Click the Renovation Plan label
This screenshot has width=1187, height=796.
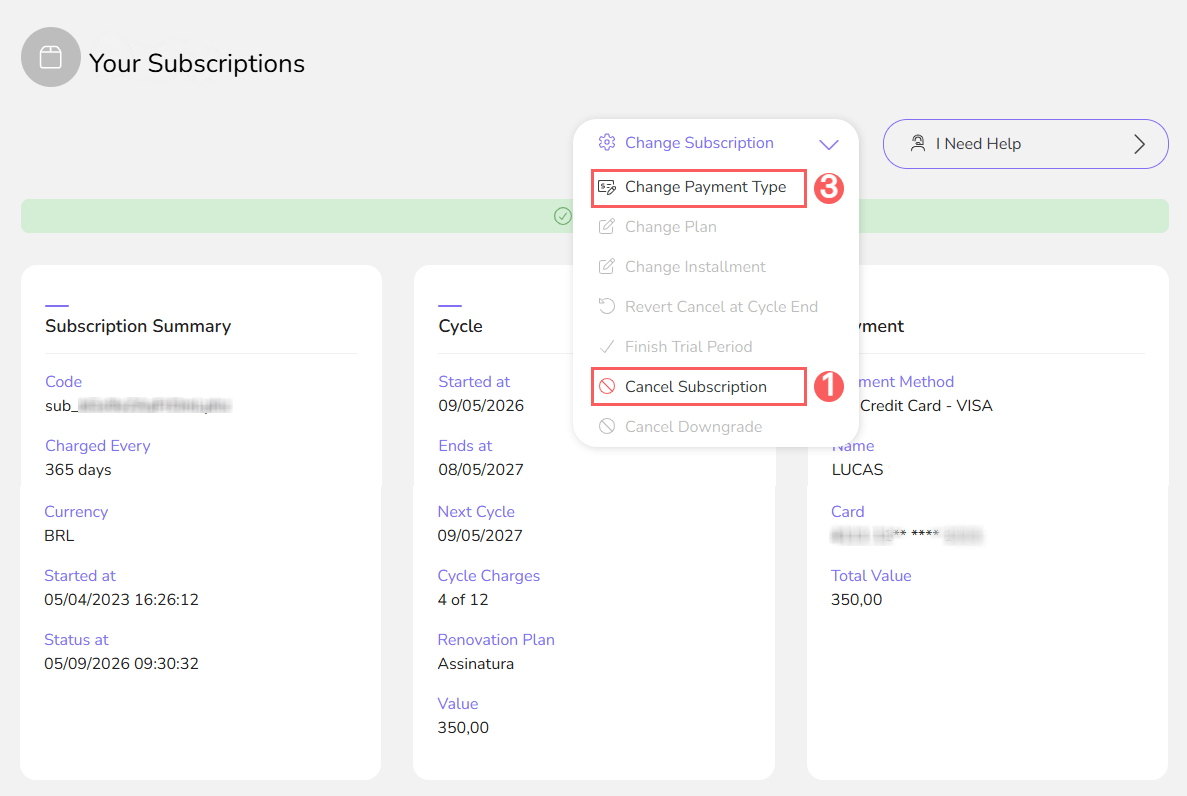496,640
